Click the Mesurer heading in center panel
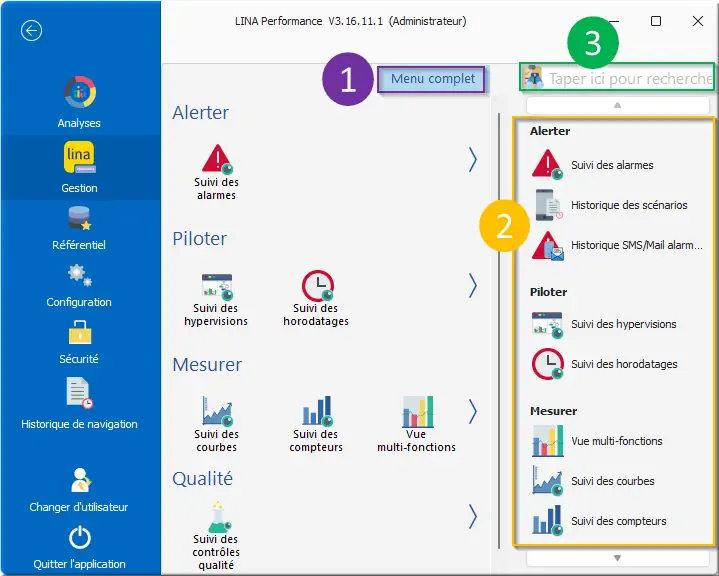 (x=207, y=365)
